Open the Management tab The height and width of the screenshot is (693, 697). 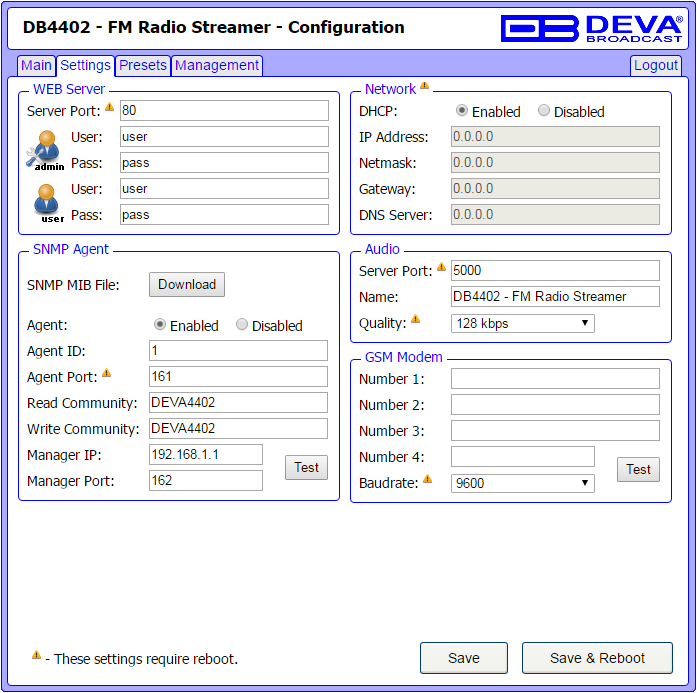pos(217,65)
